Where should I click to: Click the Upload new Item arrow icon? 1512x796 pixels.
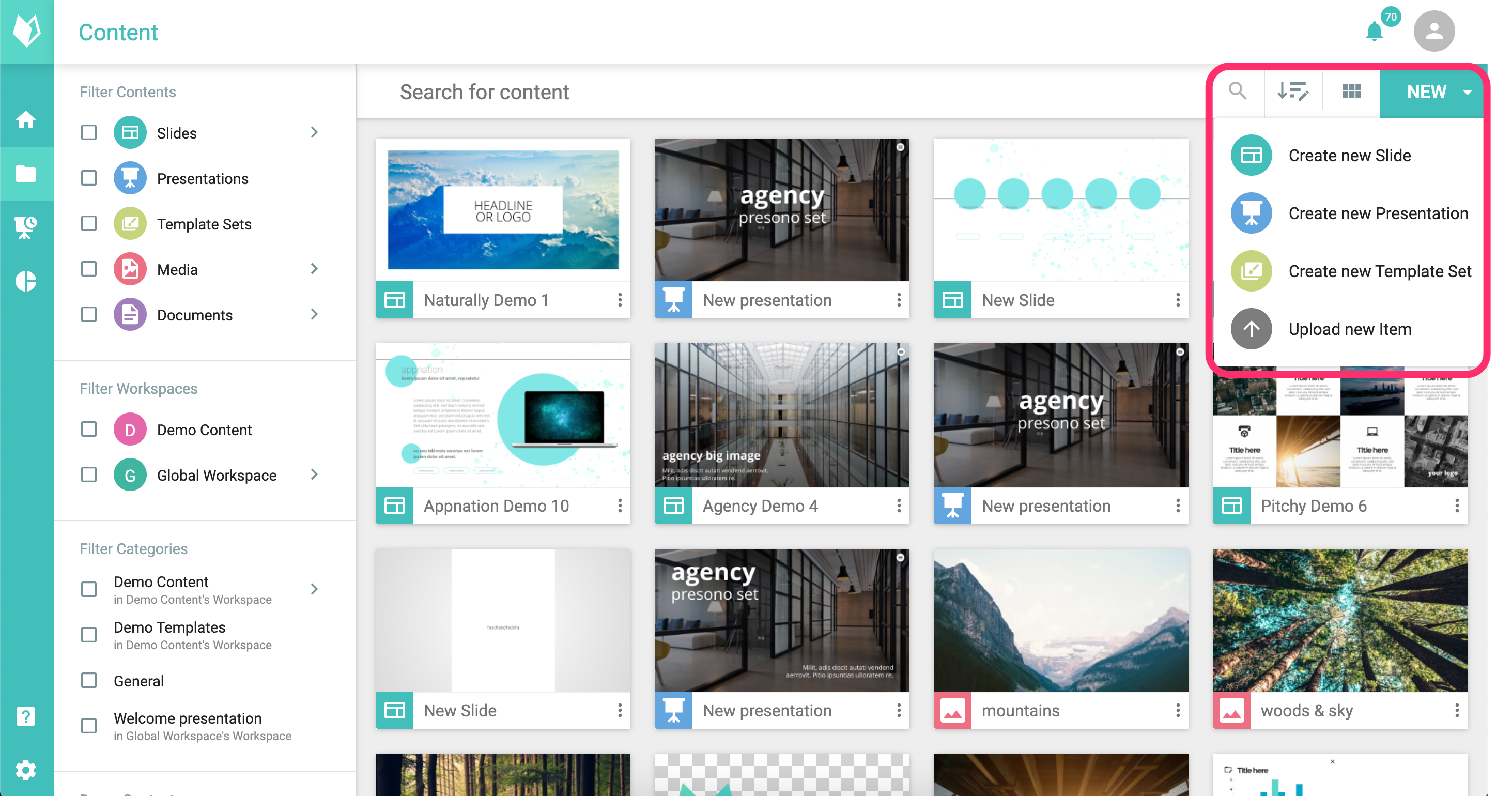click(x=1251, y=329)
